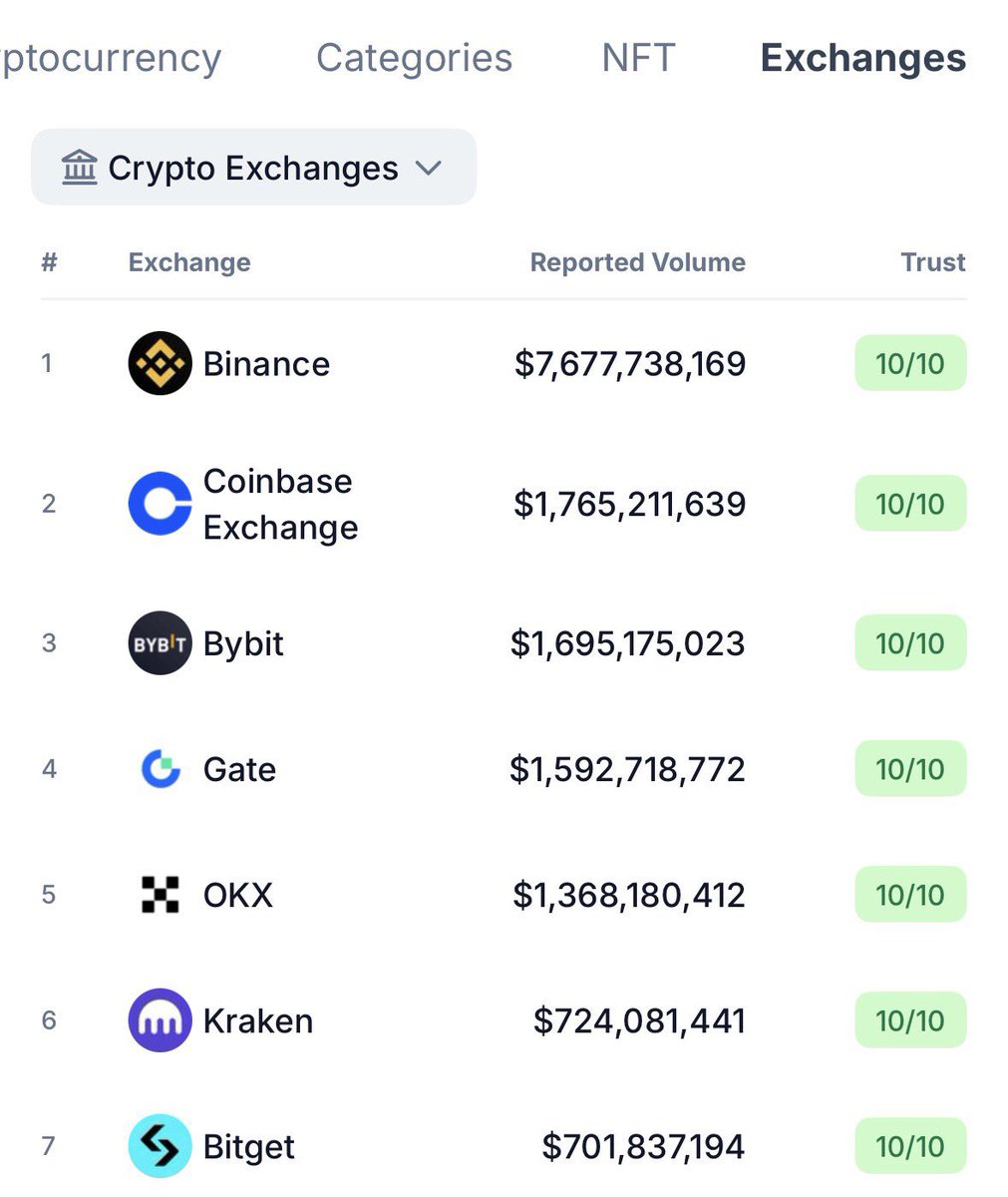The width and height of the screenshot is (1008, 1197).
Task: Expand the chevron next to Crypto Exchanges
Action: (x=429, y=168)
